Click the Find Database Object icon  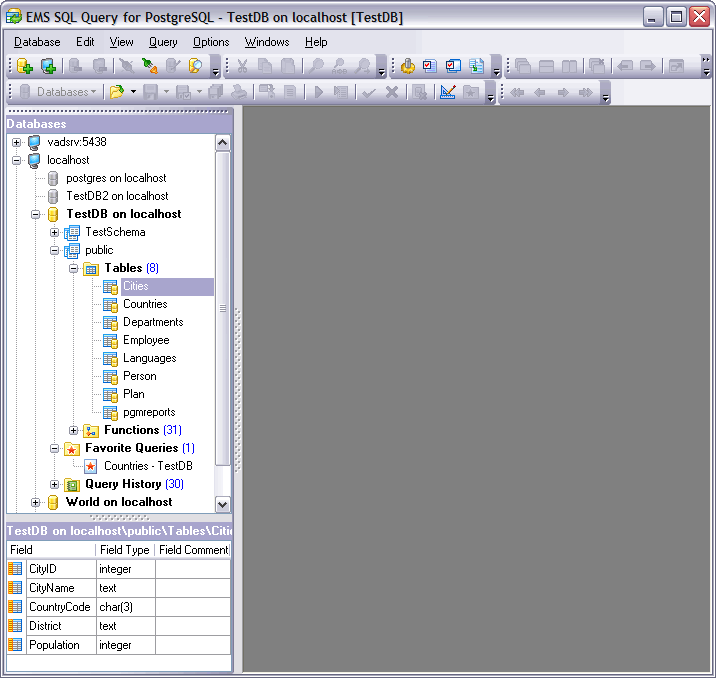coord(196,67)
